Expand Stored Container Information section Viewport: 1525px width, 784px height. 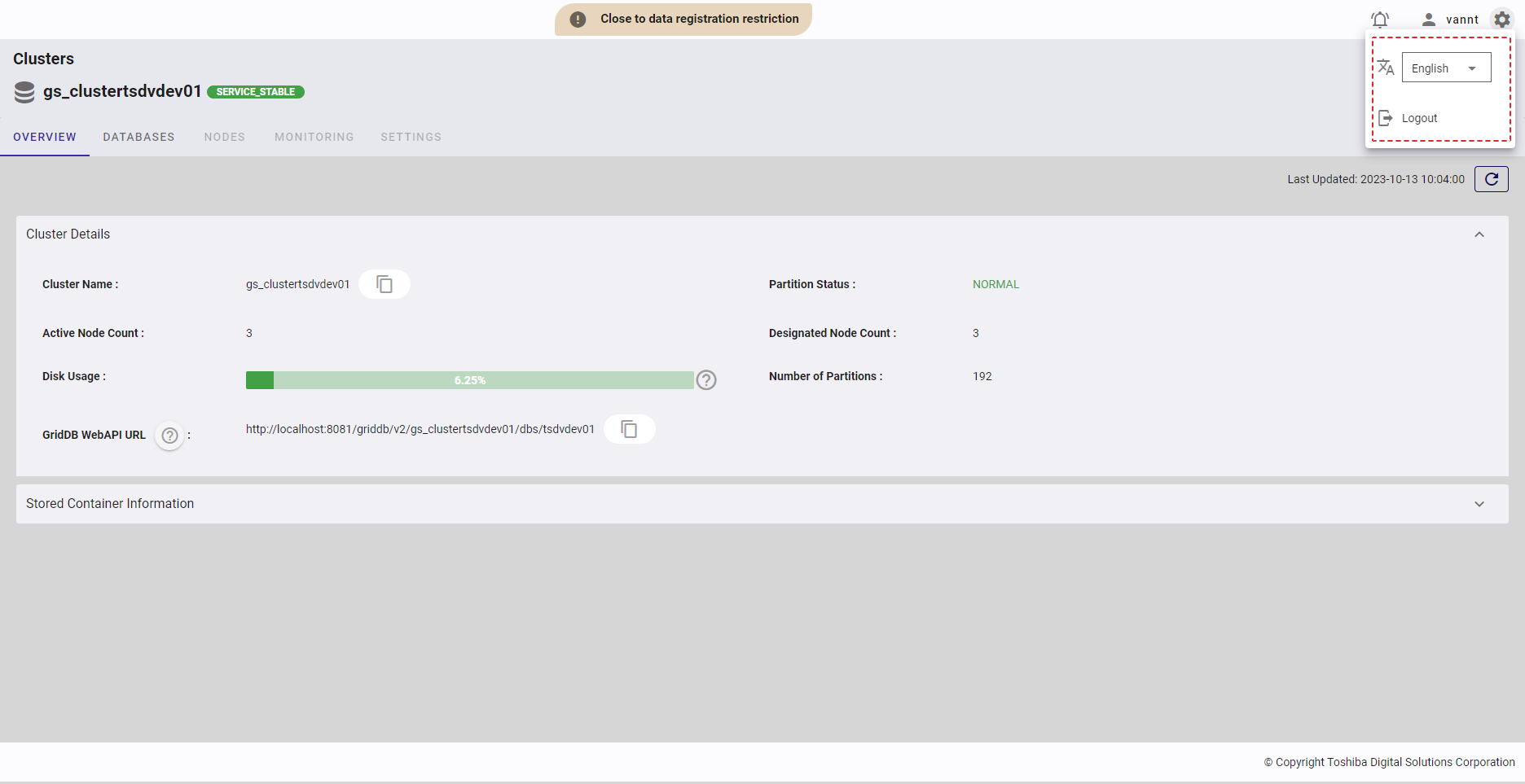(1479, 503)
